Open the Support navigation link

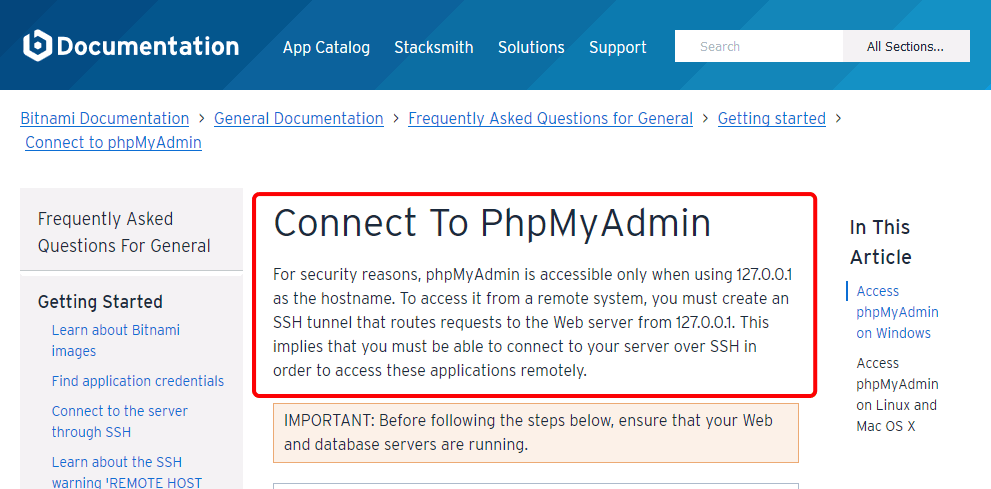click(617, 48)
